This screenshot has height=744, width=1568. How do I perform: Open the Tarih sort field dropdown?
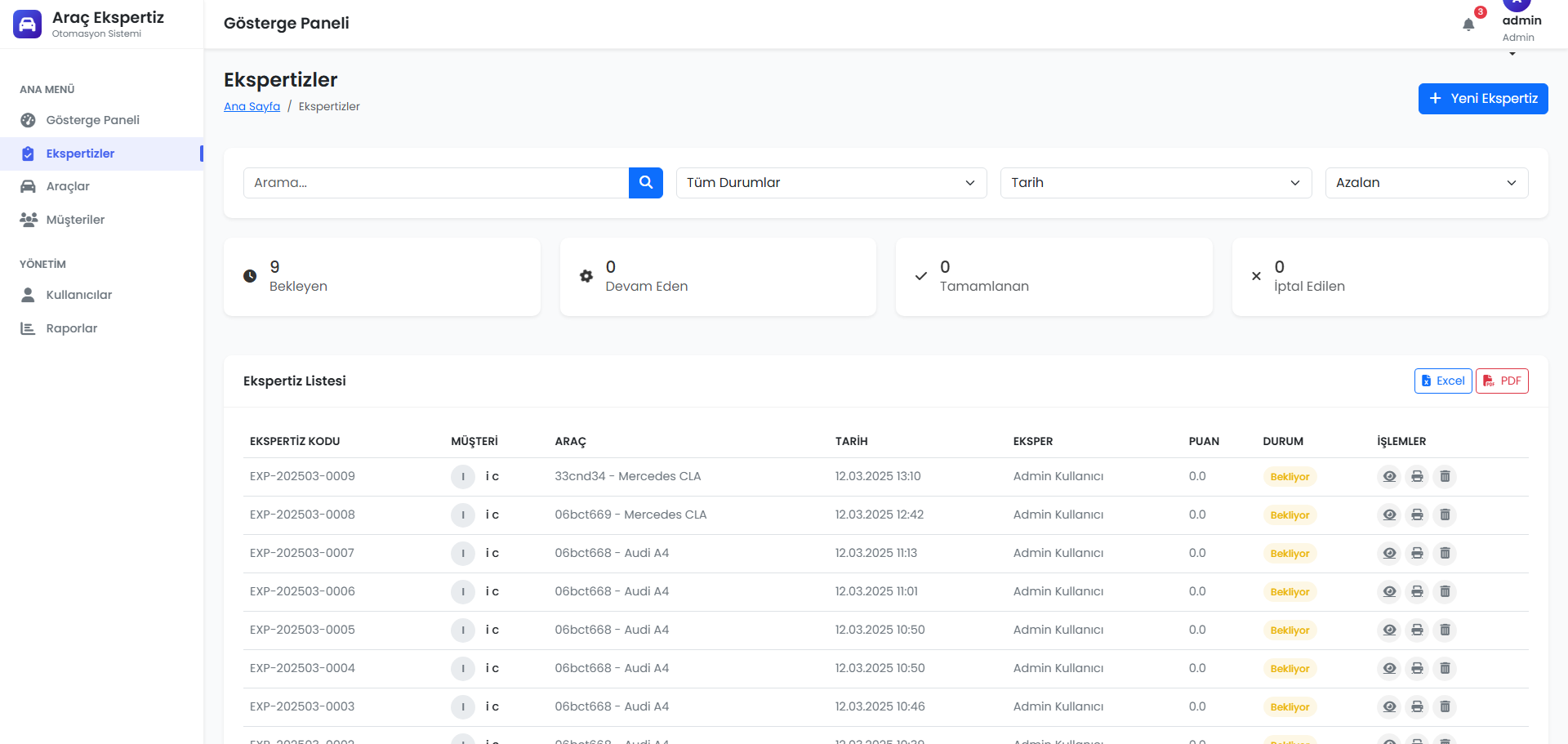point(1156,183)
